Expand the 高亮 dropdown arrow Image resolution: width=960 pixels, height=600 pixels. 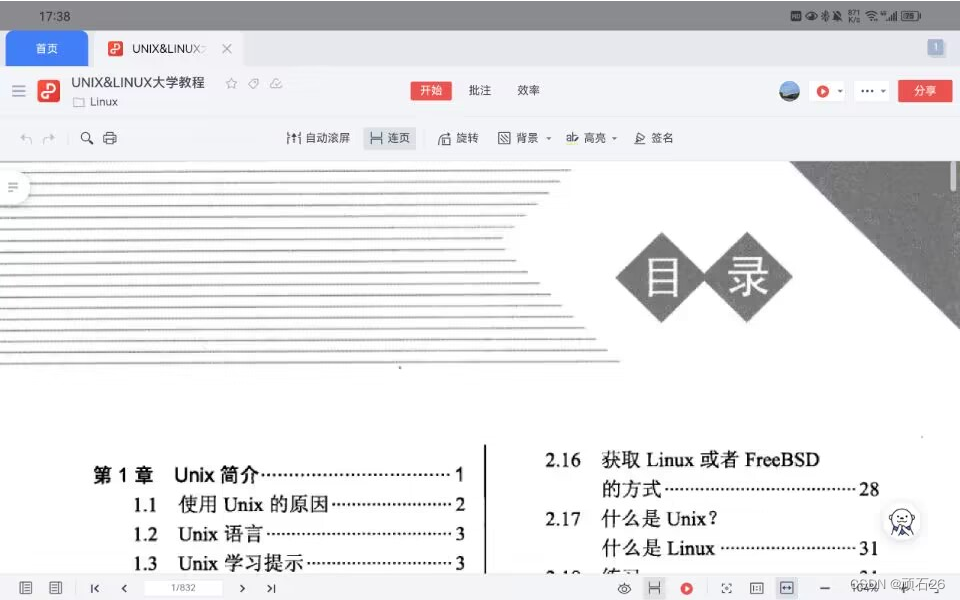(615, 138)
